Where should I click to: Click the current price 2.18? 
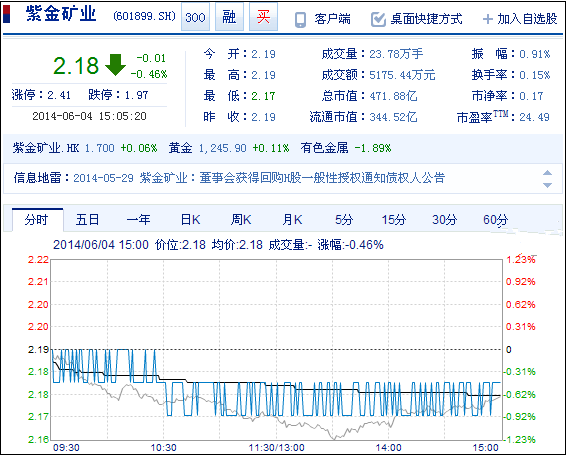(x=76, y=66)
